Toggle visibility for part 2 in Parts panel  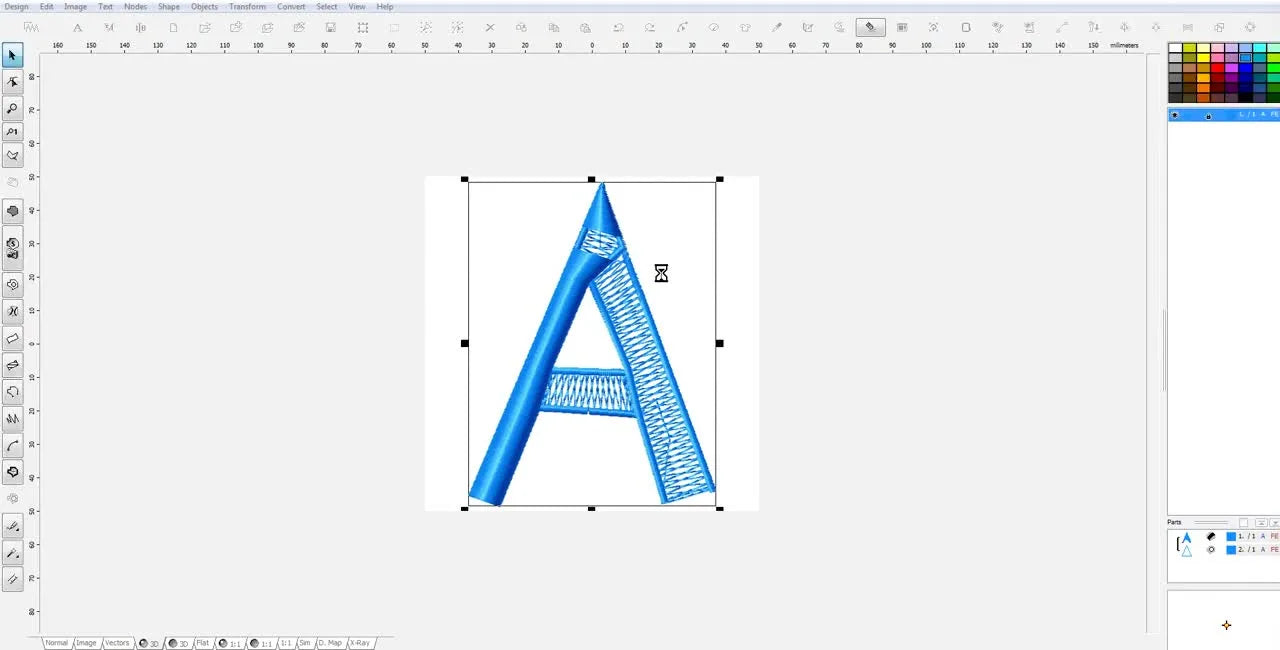click(1211, 549)
